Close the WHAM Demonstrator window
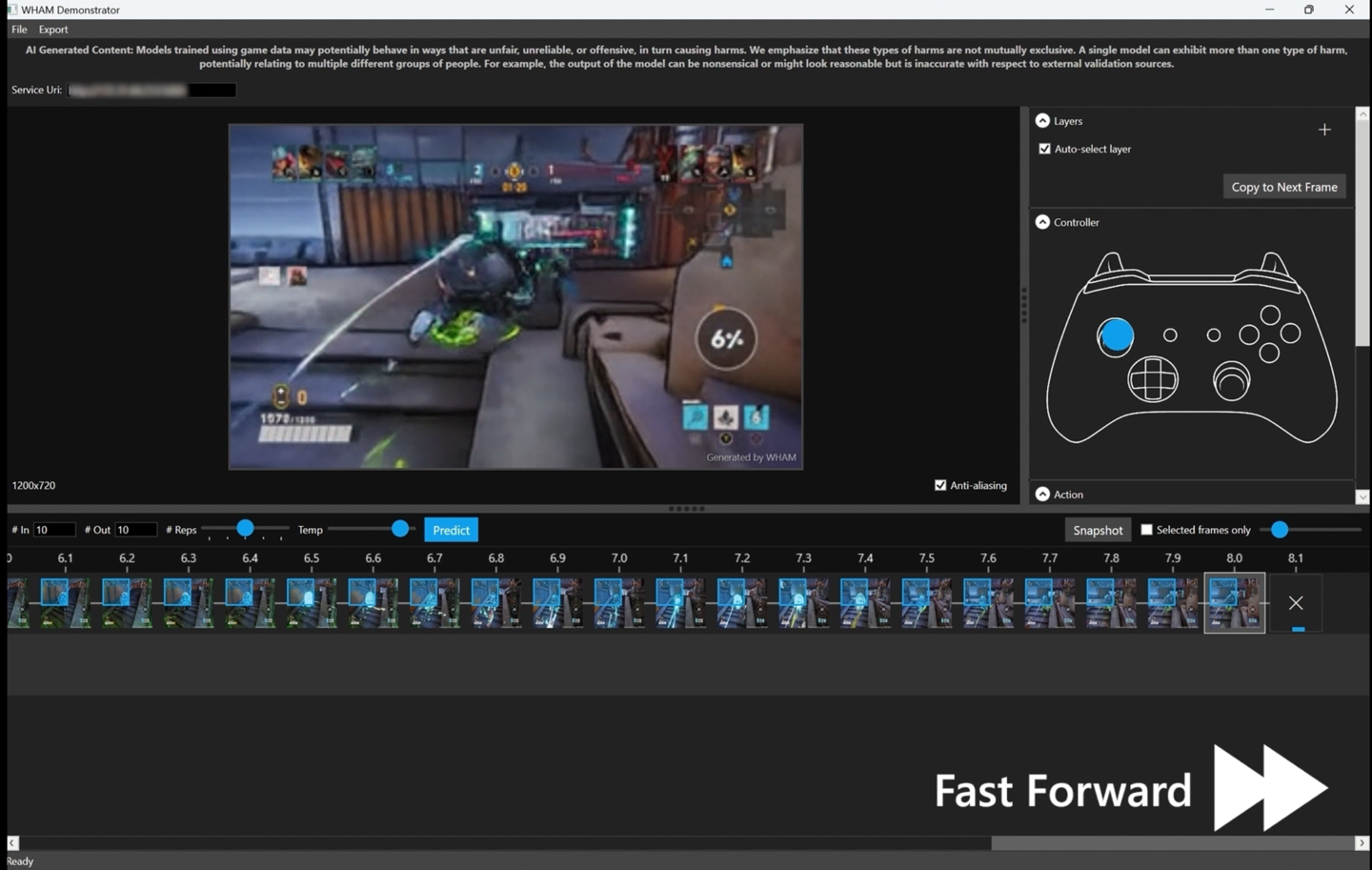The width and height of the screenshot is (1372, 870). click(1349, 10)
